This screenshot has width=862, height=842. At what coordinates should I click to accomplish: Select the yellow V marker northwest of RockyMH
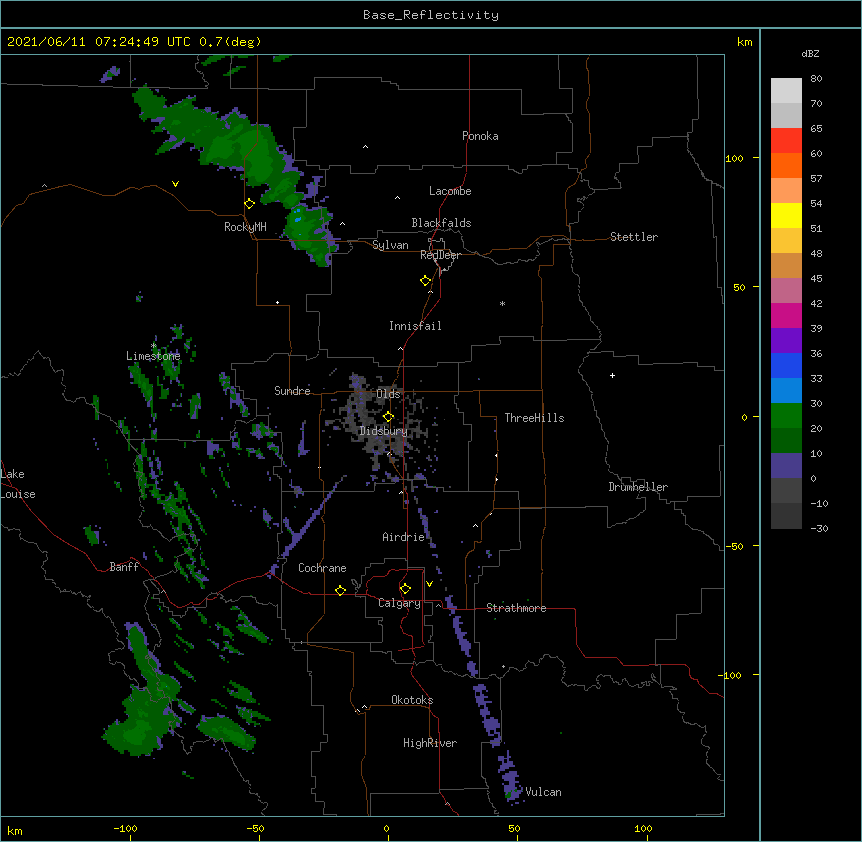[x=175, y=184]
